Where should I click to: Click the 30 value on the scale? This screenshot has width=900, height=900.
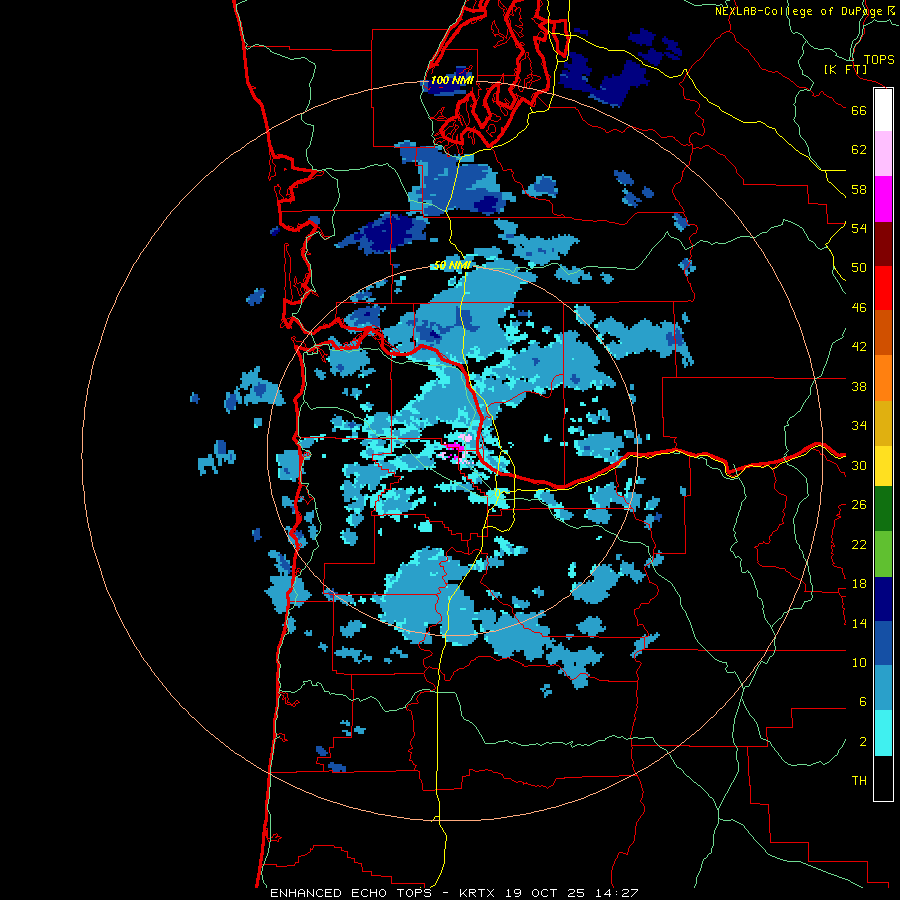tap(859, 465)
